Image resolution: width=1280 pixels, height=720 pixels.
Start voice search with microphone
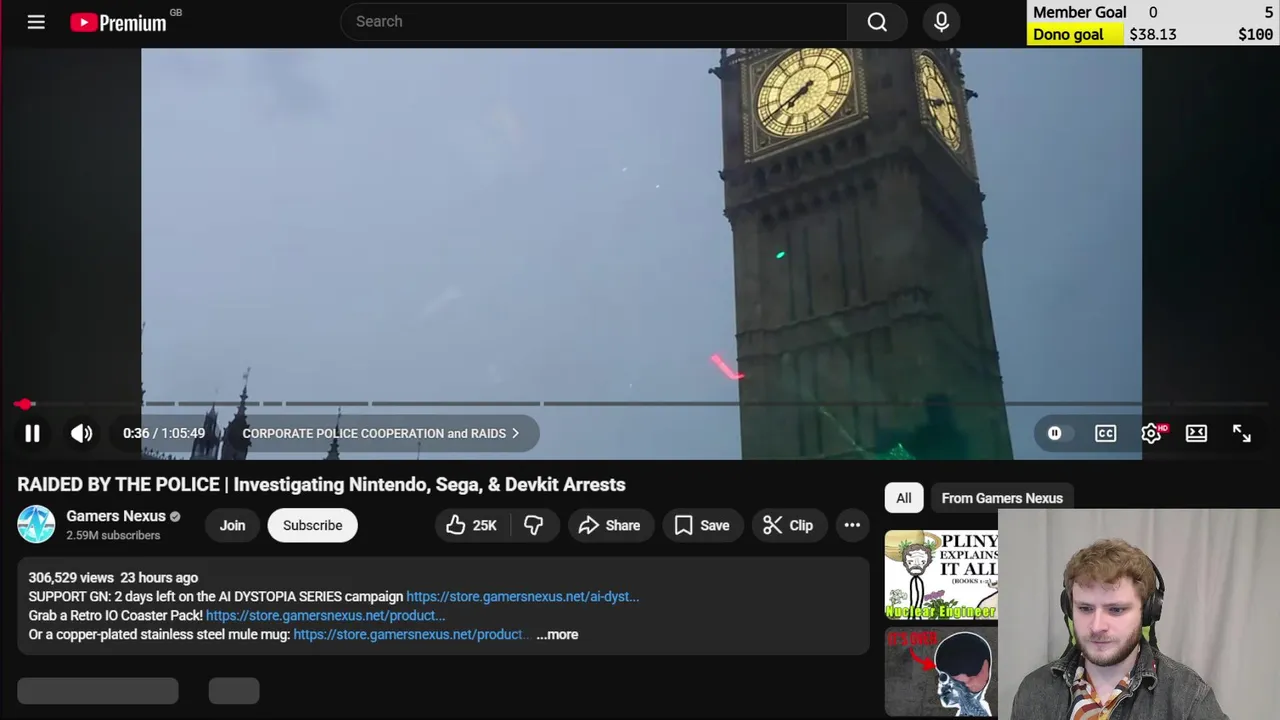(941, 22)
